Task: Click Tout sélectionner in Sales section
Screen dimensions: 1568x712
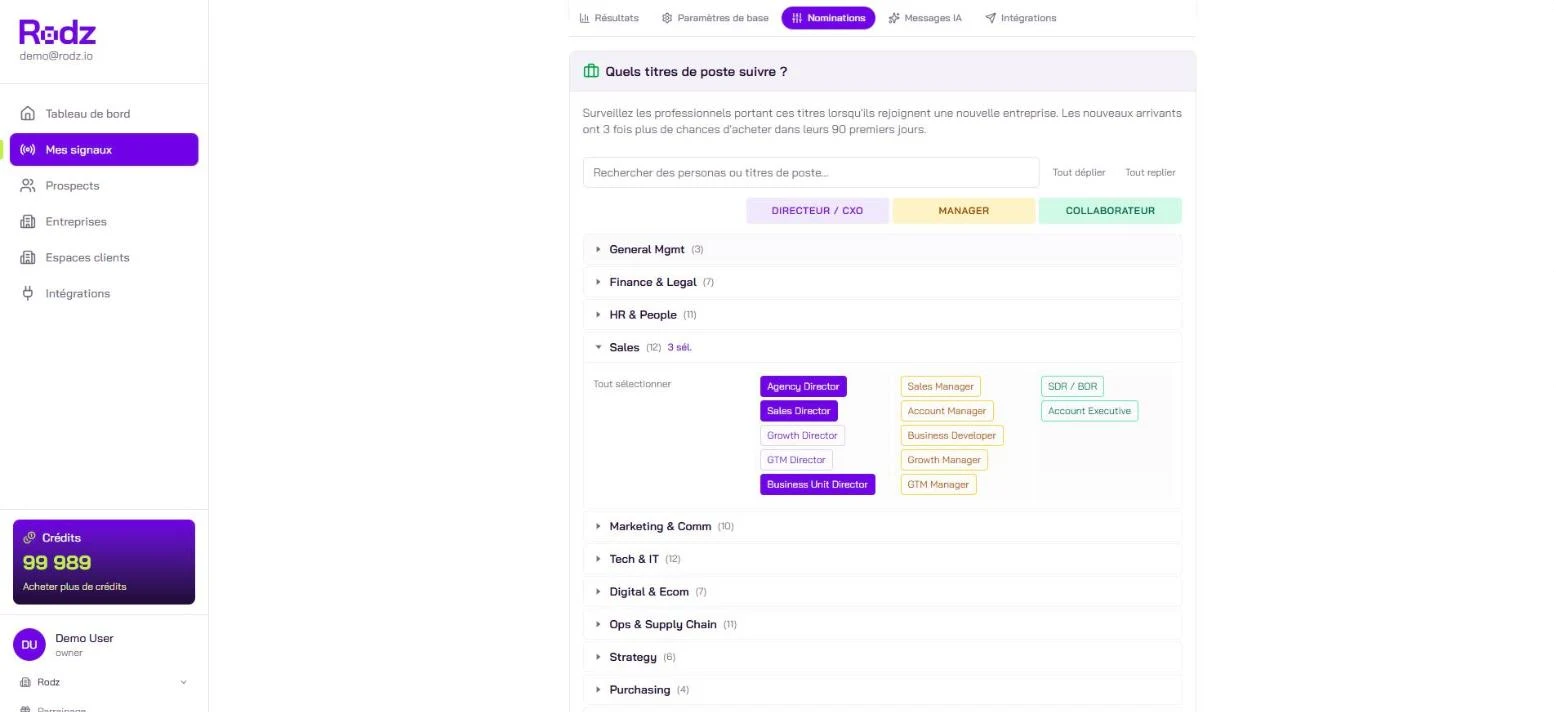Action: (632, 384)
